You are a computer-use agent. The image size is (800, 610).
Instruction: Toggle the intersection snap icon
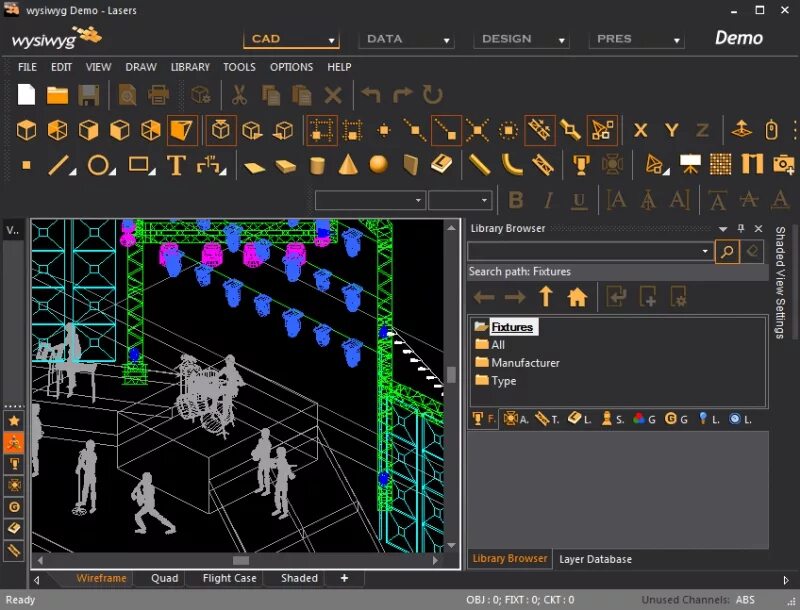tap(478, 131)
